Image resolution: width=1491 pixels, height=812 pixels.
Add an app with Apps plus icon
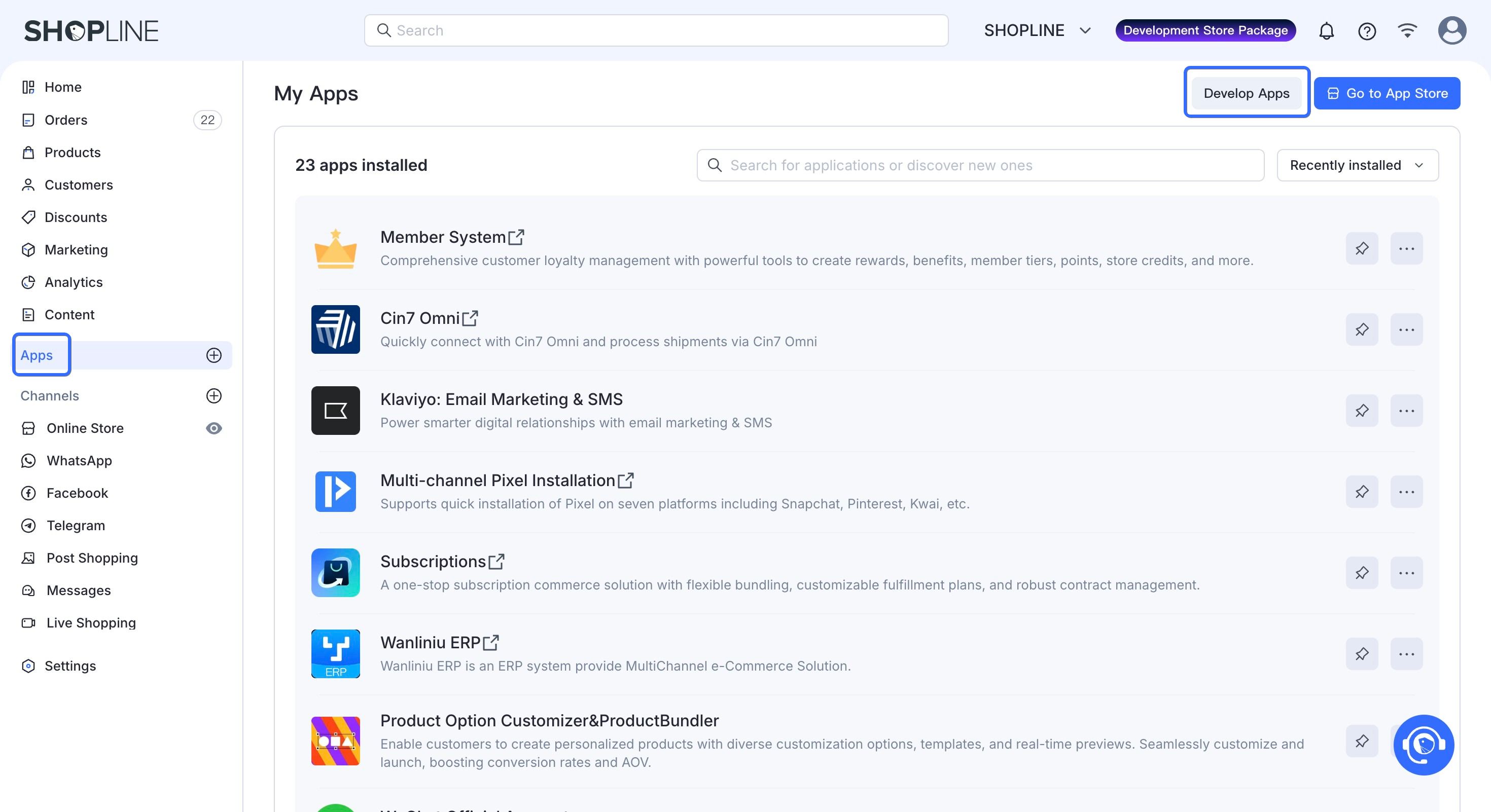214,355
